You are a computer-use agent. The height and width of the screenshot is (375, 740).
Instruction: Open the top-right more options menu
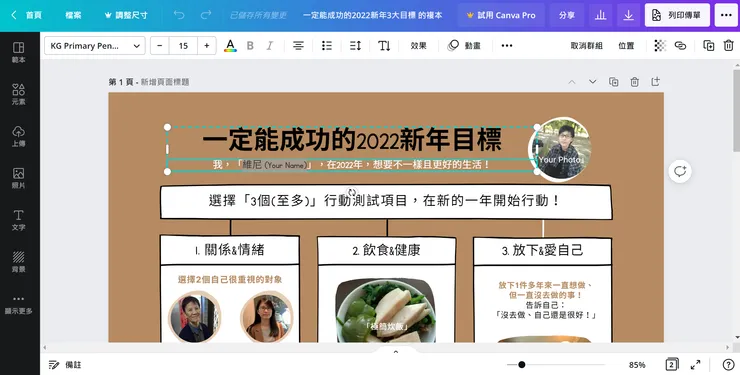[726, 15]
